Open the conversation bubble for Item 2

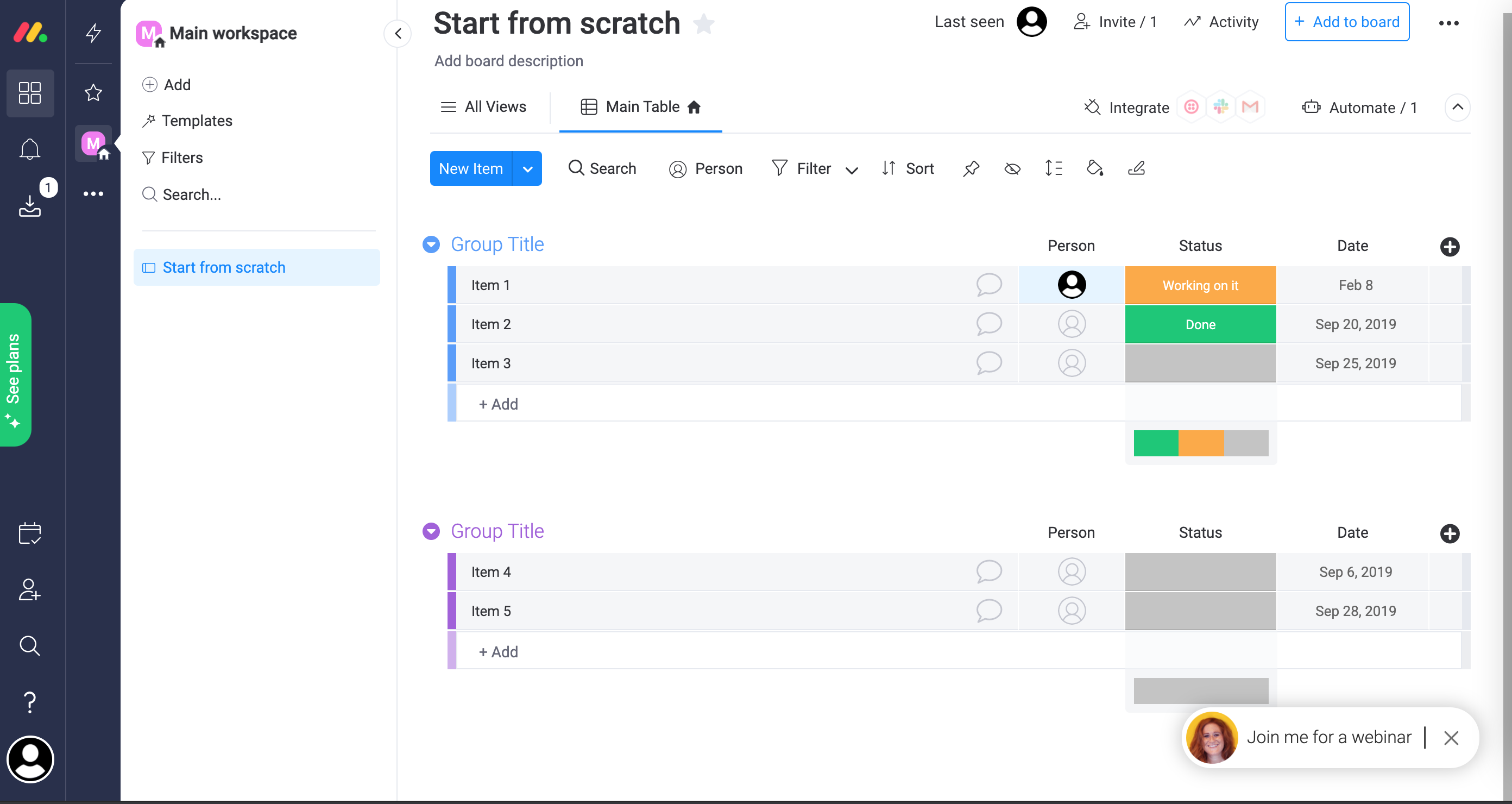click(x=988, y=324)
